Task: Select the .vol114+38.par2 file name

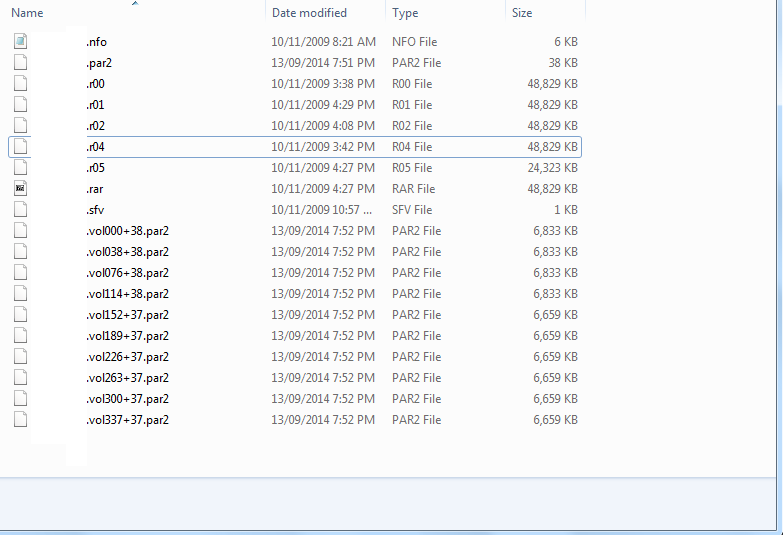Action: tap(127, 294)
